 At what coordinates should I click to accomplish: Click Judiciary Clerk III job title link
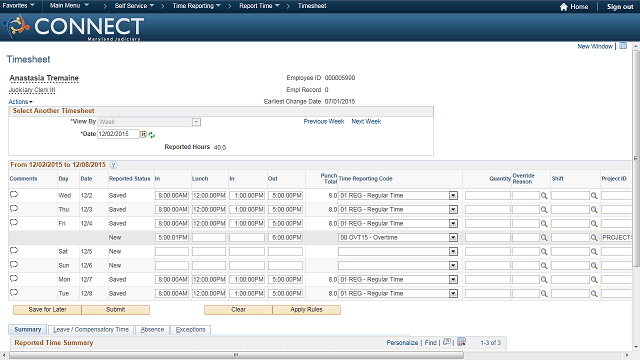tap(32, 90)
